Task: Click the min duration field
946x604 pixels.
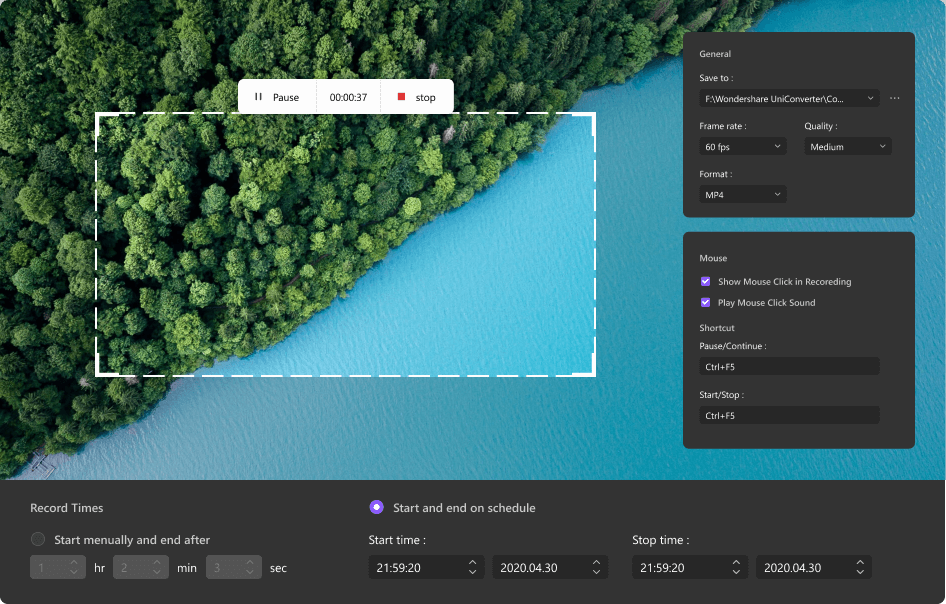Action: [141, 567]
